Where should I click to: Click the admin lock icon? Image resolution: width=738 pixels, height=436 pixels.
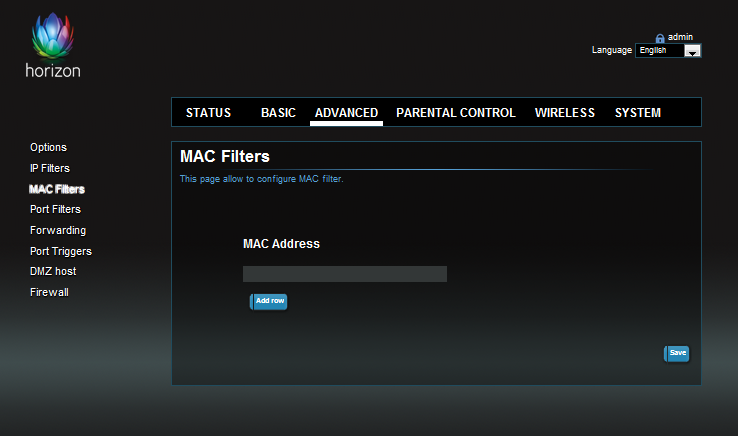660,38
